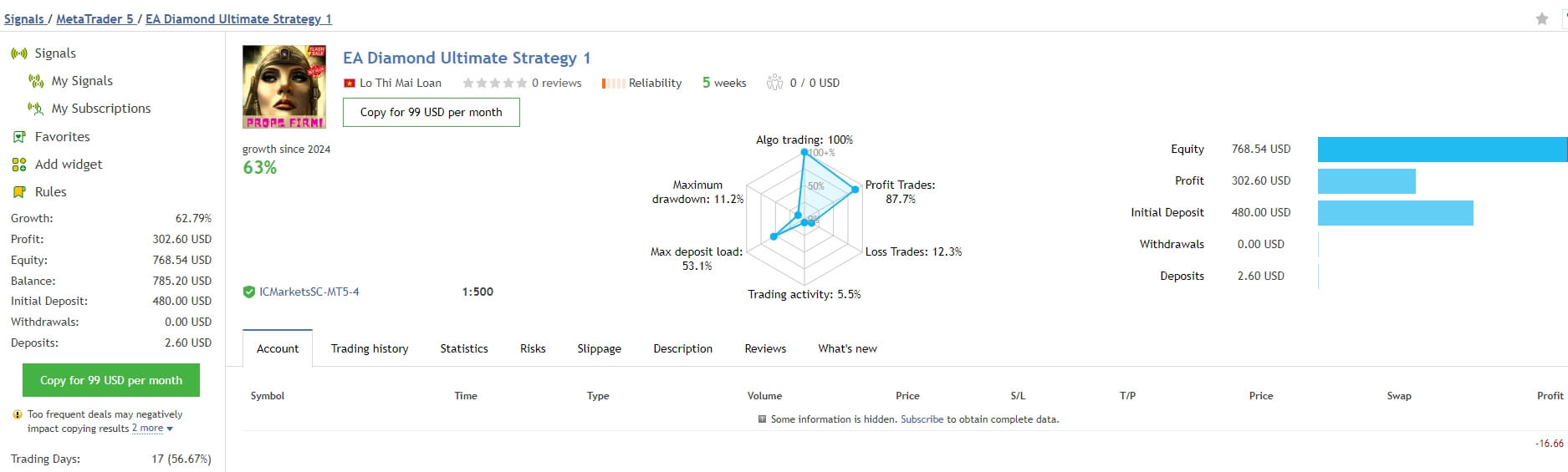Screen dimensions: 1568x472
Task: Click the Signals sidebar icon
Action: tap(19, 53)
